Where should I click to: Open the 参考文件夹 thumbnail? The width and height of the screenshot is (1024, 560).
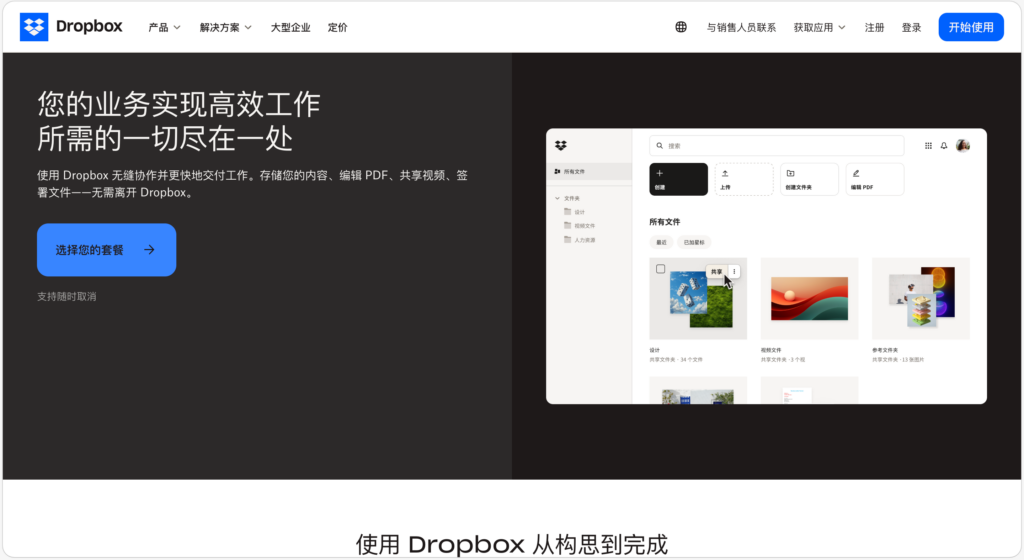(921, 298)
